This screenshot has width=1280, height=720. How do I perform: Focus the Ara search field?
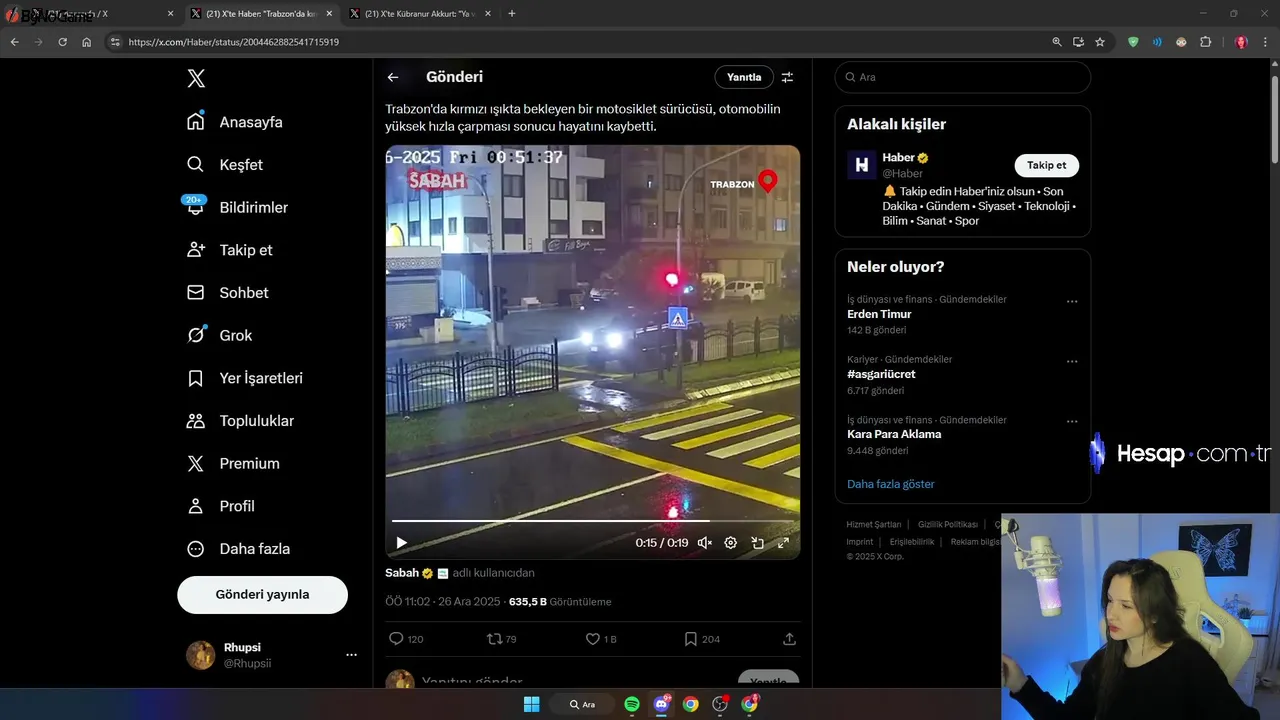pyautogui.click(x=963, y=77)
